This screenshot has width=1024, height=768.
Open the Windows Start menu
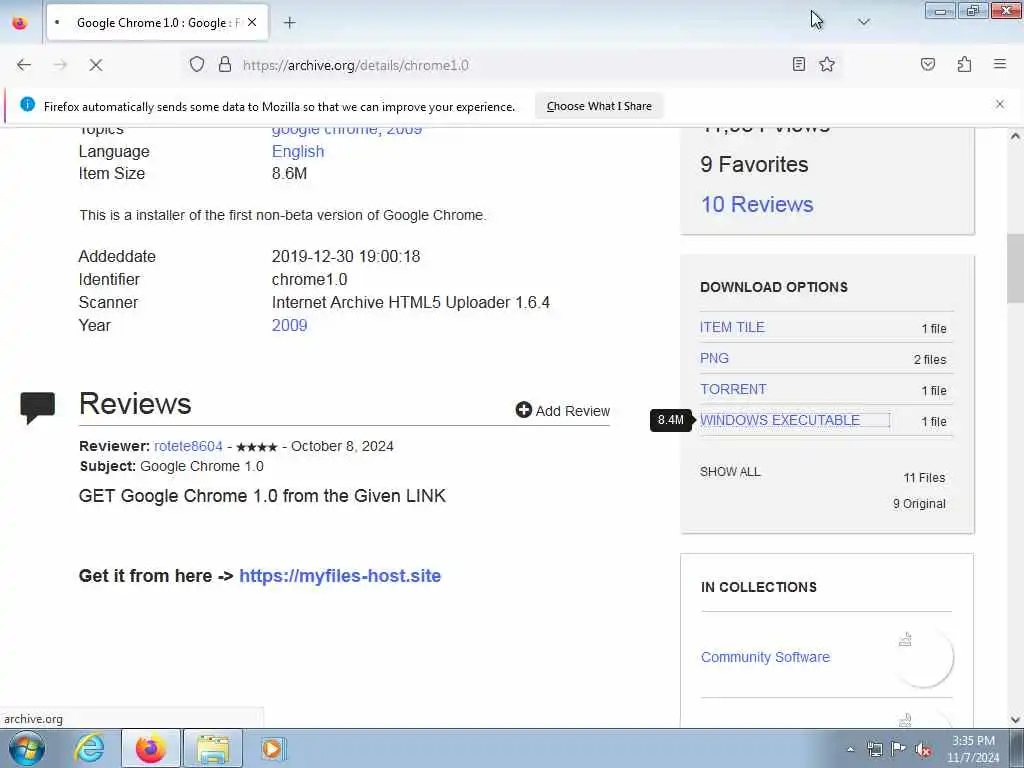(x=27, y=748)
